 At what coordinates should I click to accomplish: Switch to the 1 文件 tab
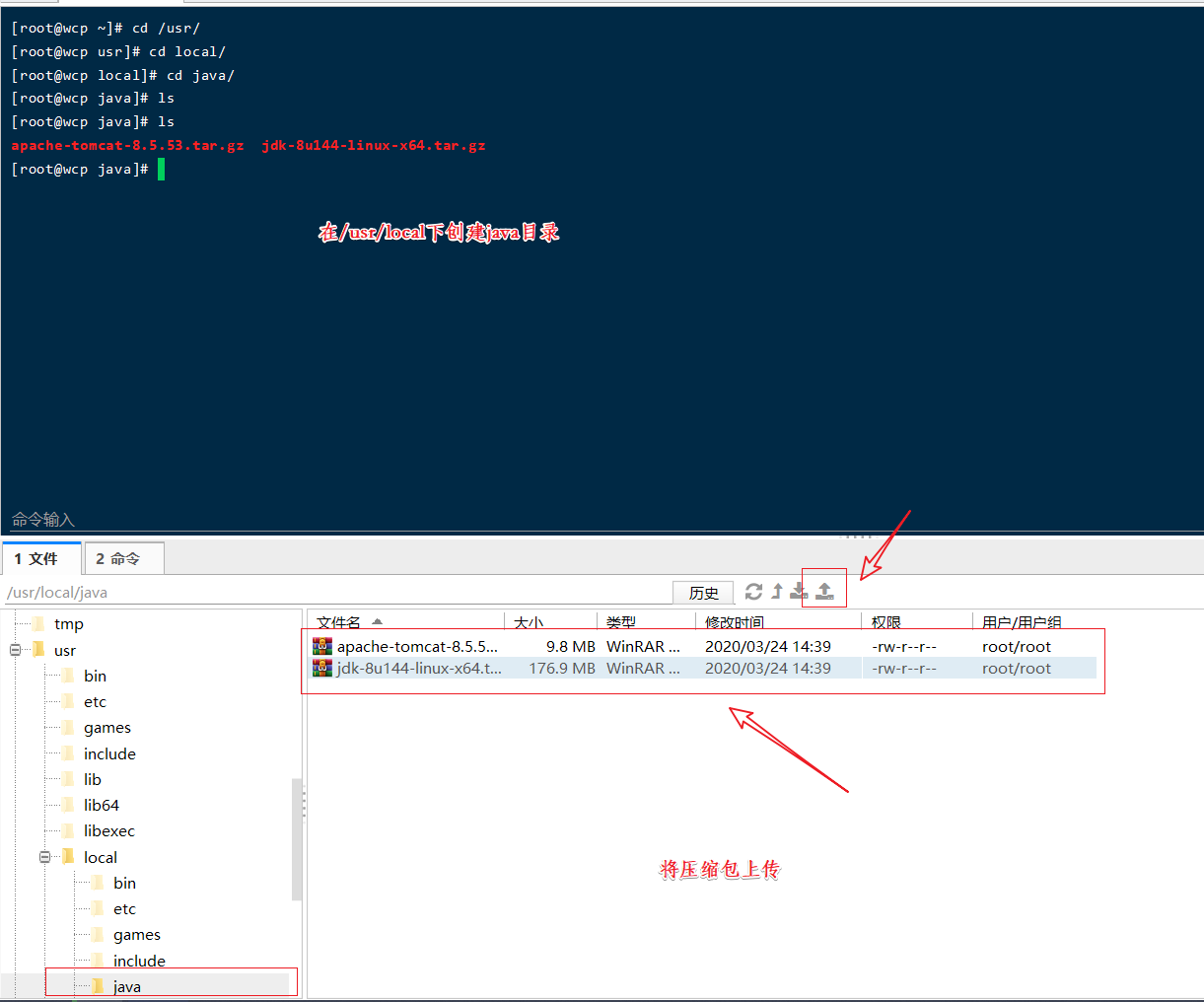click(41, 558)
